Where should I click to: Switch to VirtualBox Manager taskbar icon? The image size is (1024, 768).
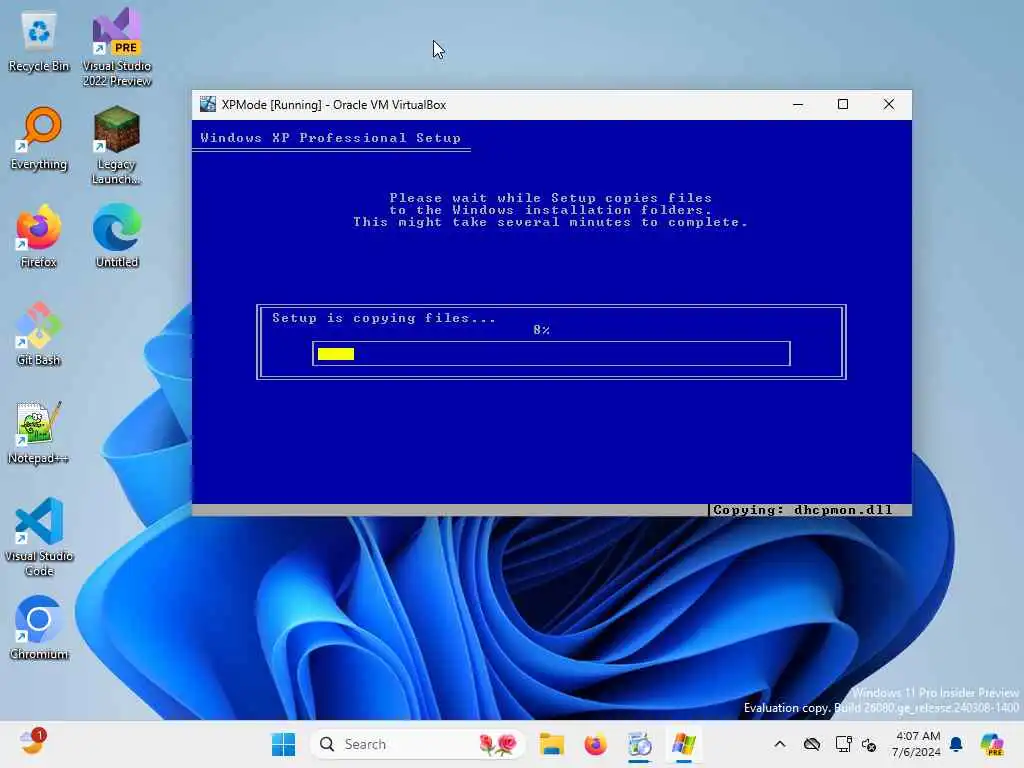click(x=639, y=744)
